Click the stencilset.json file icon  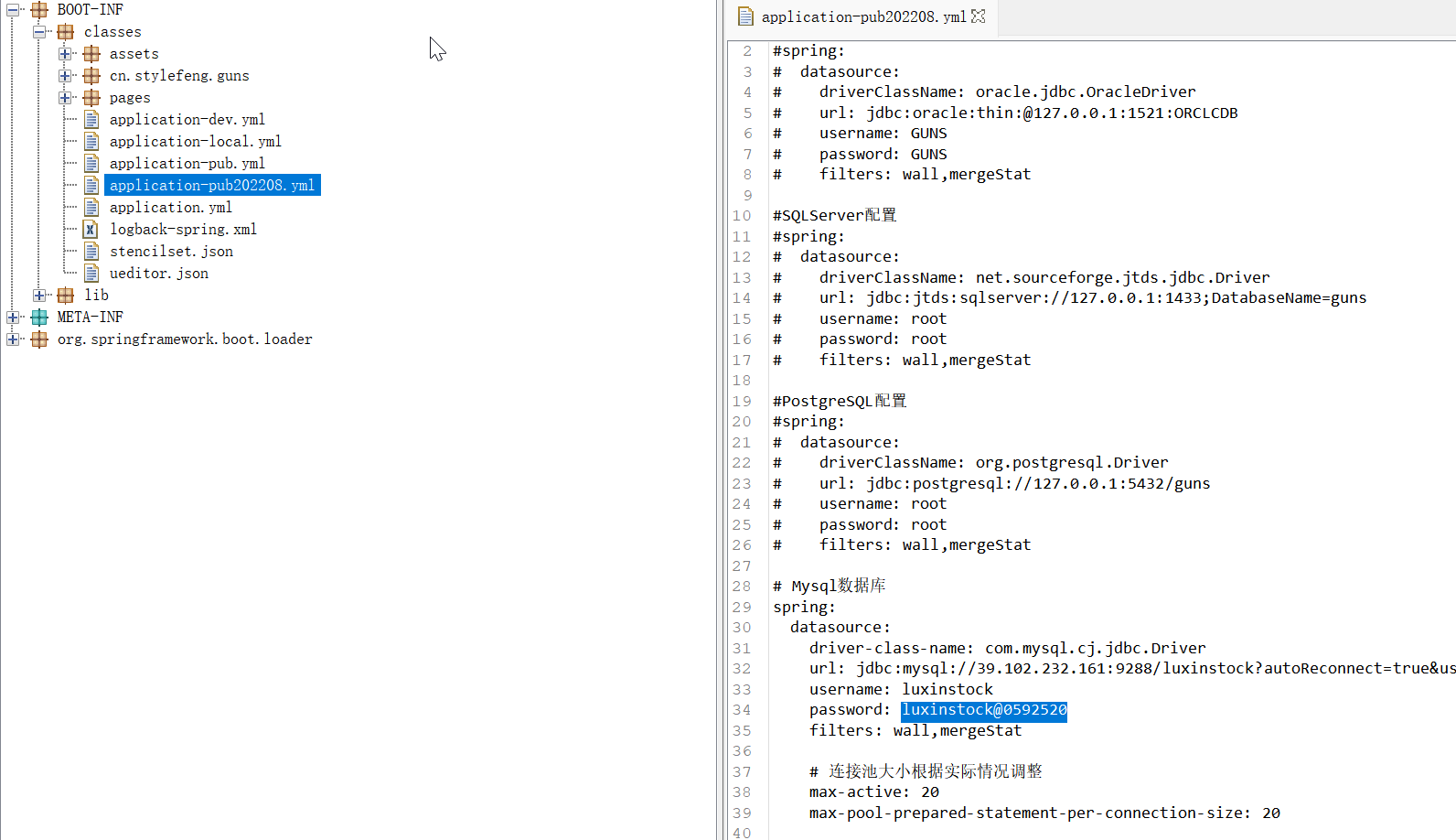[x=91, y=252]
